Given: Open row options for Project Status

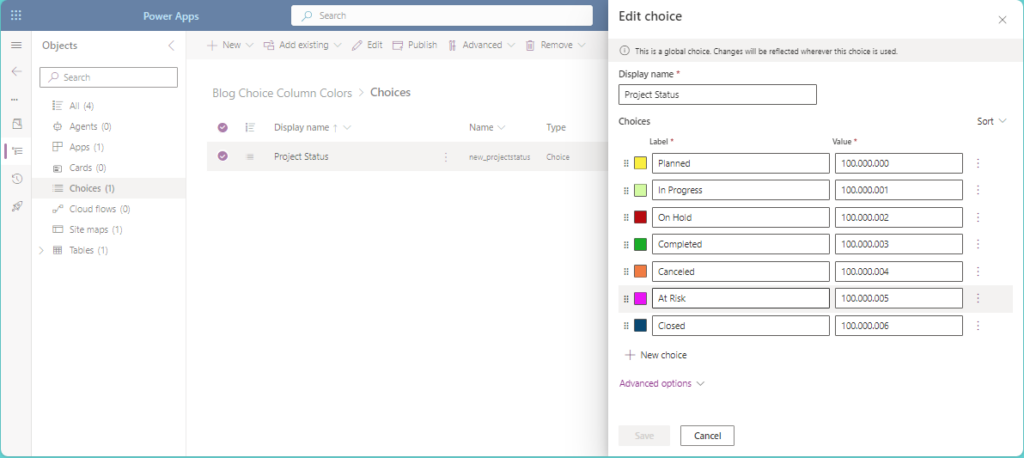Looking at the screenshot, I should pos(446,157).
